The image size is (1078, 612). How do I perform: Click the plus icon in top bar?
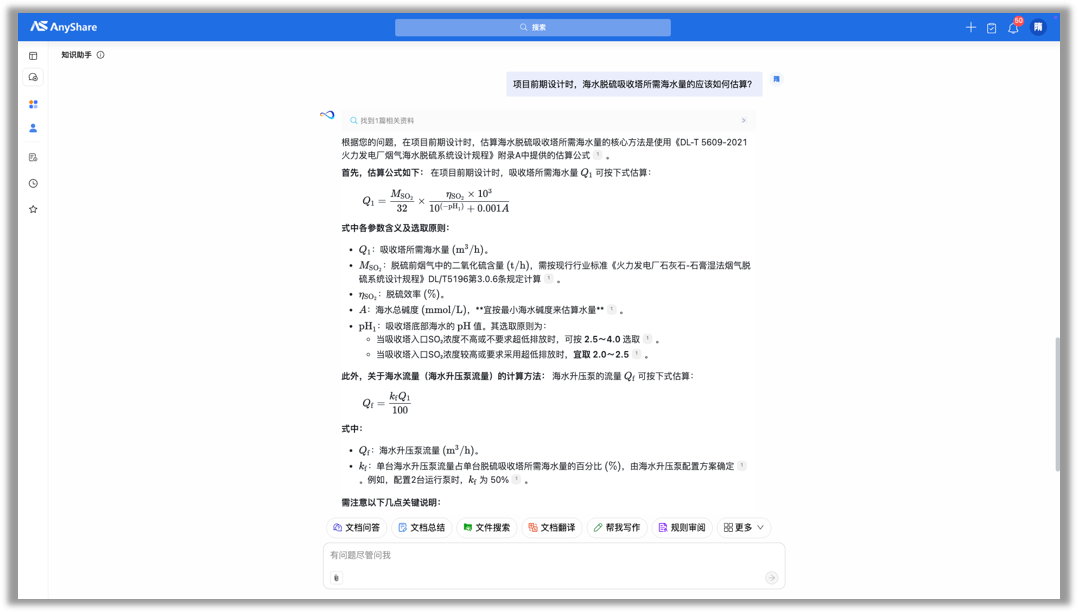point(970,28)
